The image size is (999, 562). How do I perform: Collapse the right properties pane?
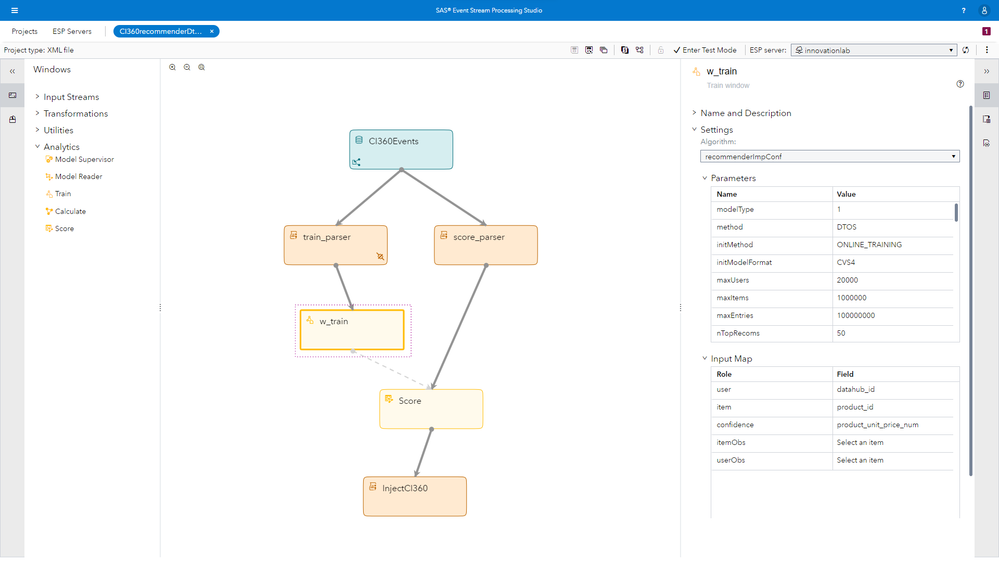click(986, 71)
